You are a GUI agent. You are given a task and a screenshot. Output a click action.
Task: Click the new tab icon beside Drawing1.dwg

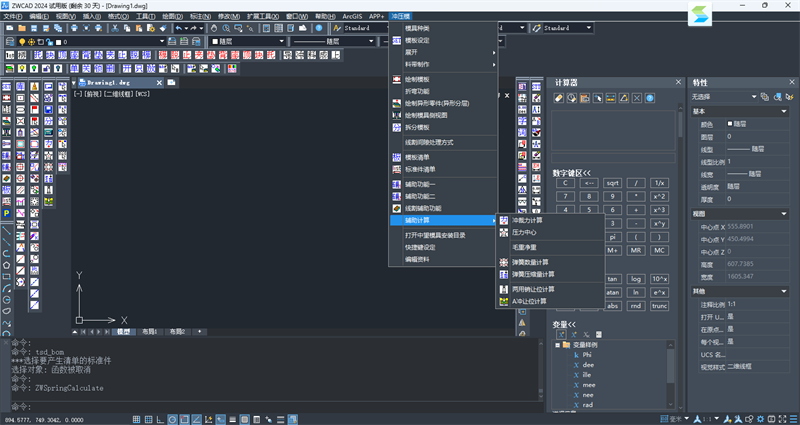[x=171, y=82]
